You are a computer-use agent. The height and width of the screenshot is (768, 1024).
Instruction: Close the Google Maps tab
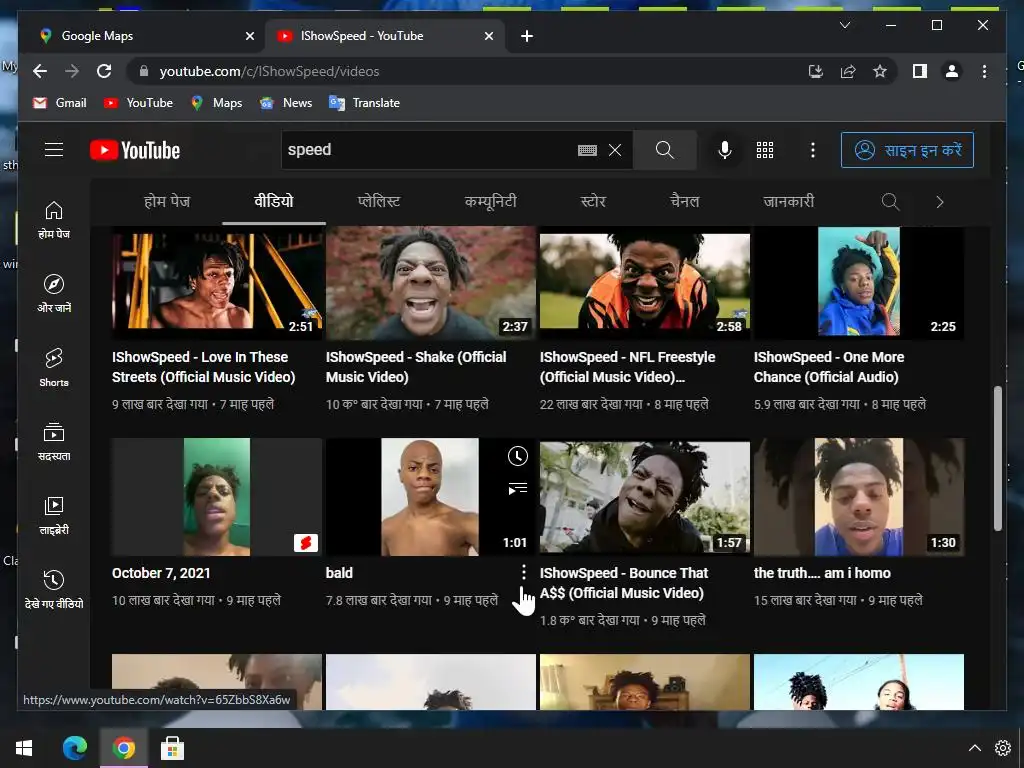click(249, 36)
